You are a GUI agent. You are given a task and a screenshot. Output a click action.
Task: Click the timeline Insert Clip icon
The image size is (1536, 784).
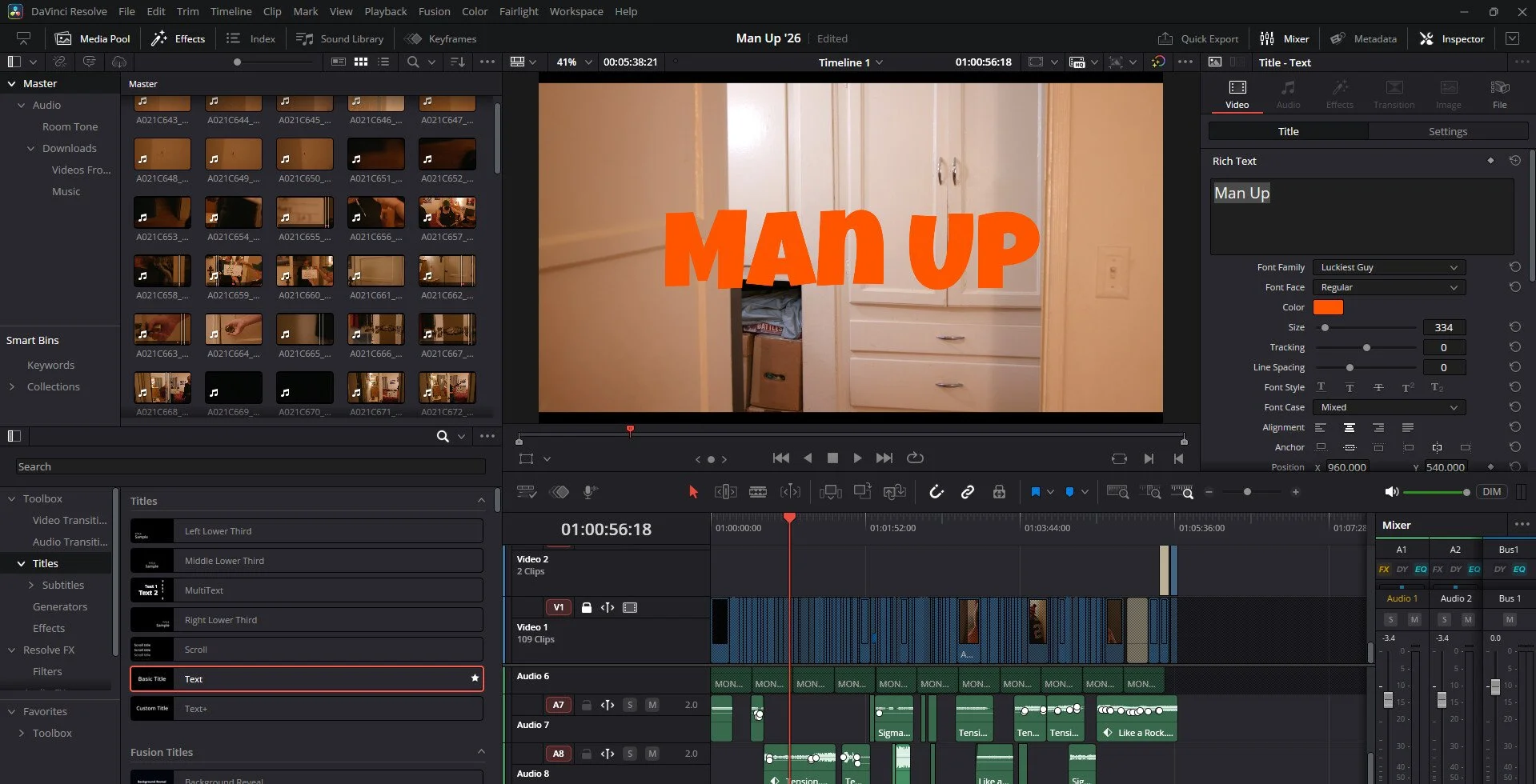coord(830,492)
